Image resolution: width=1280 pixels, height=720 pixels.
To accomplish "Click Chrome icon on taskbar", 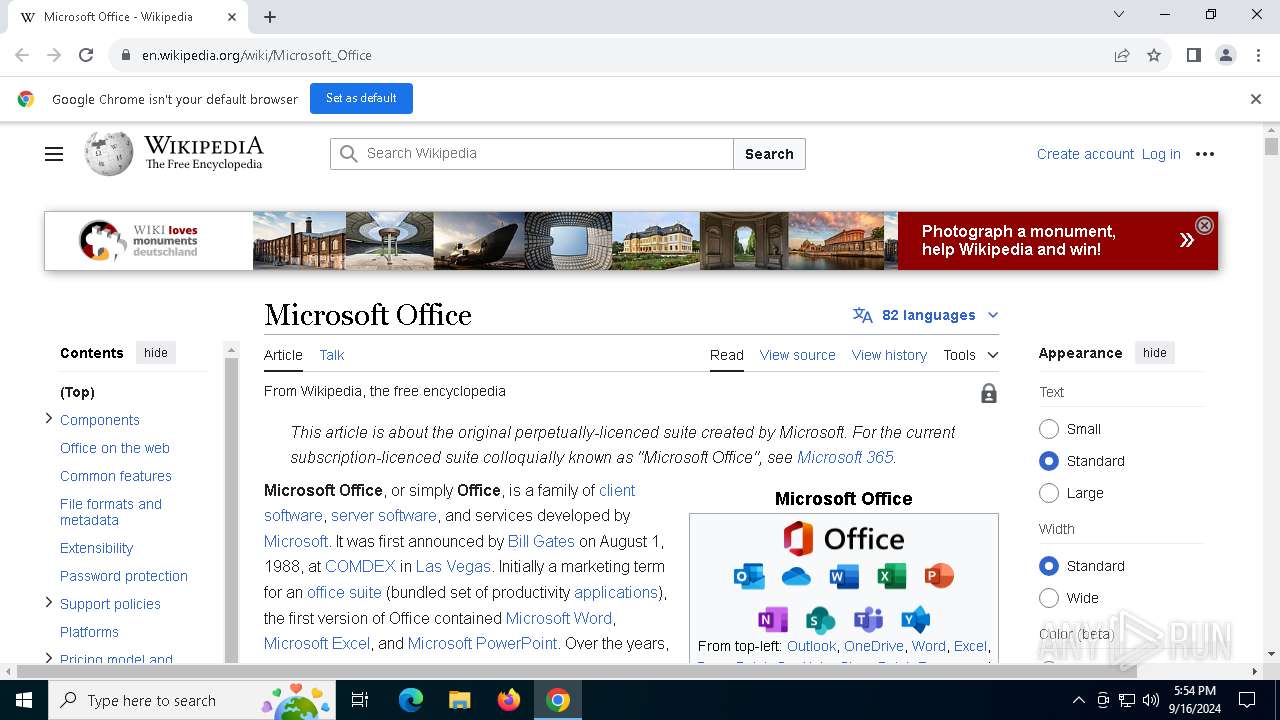I will pos(558,700).
